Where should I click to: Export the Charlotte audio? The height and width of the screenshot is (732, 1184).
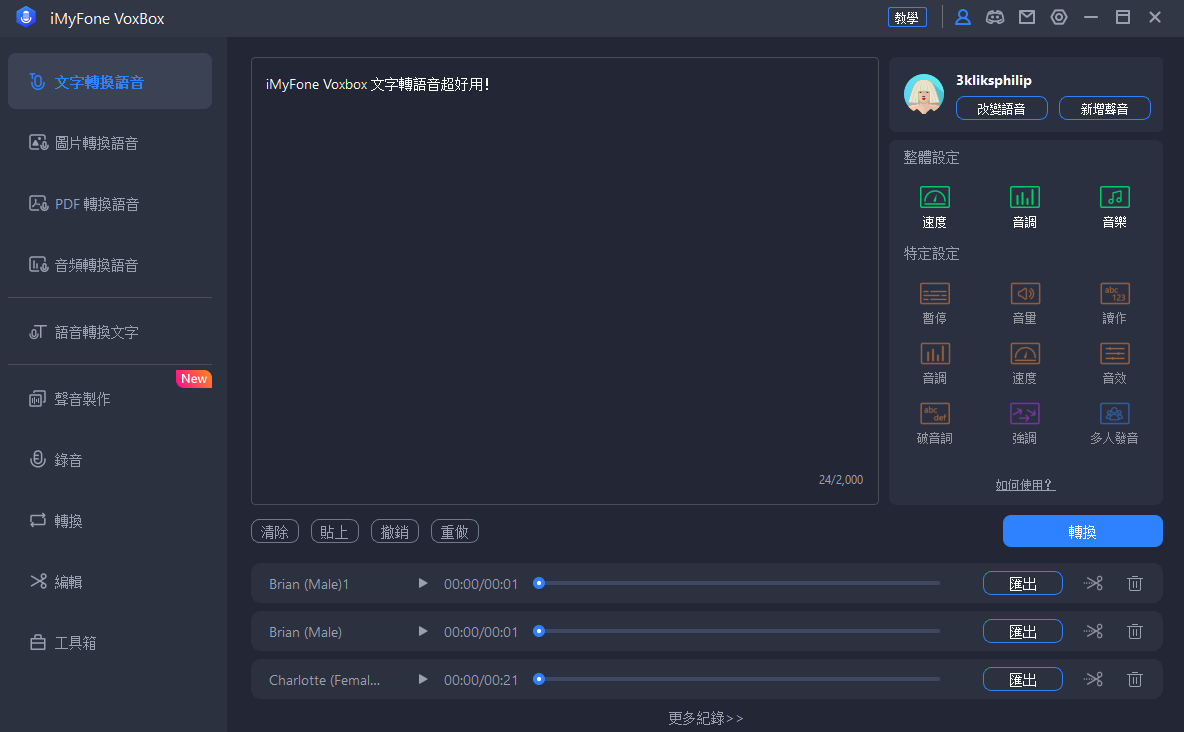tap(1022, 679)
